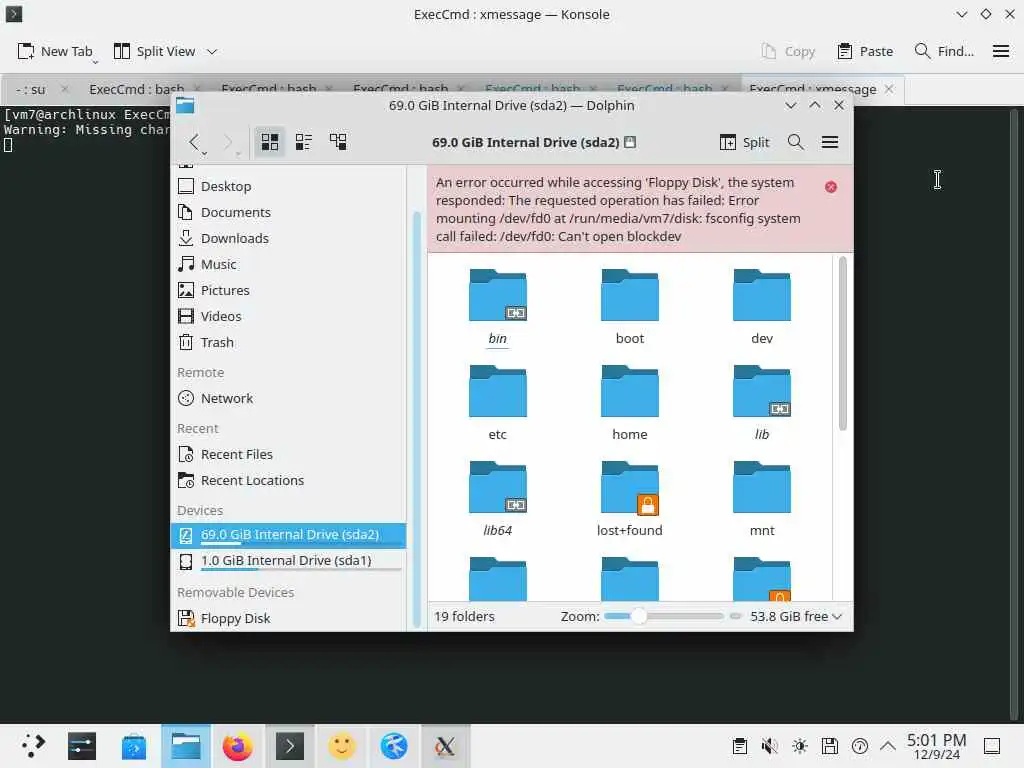
Task: Open brightness tray icon
Action: pos(799,746)
